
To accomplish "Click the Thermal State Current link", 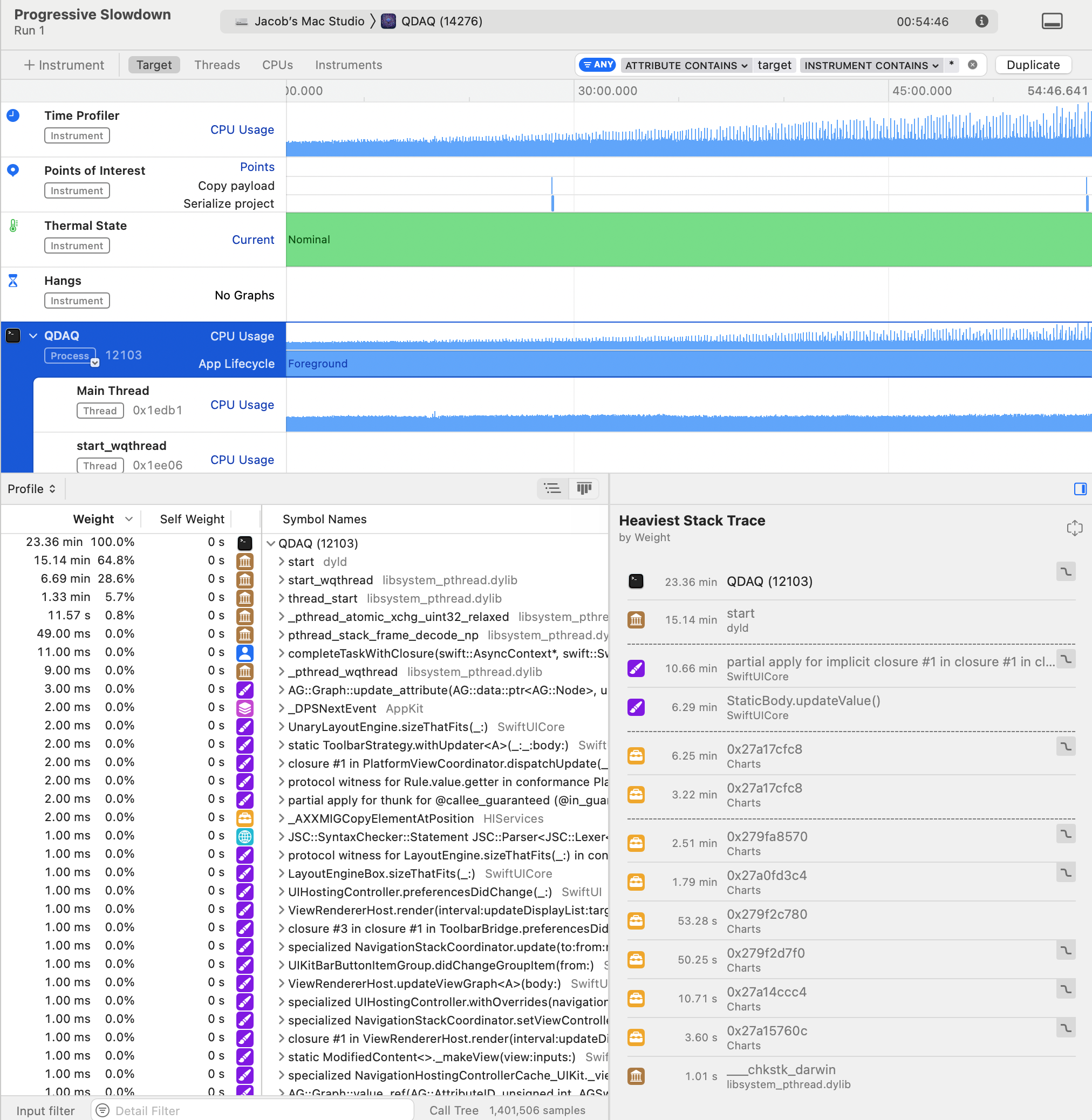I will (253, 240).
